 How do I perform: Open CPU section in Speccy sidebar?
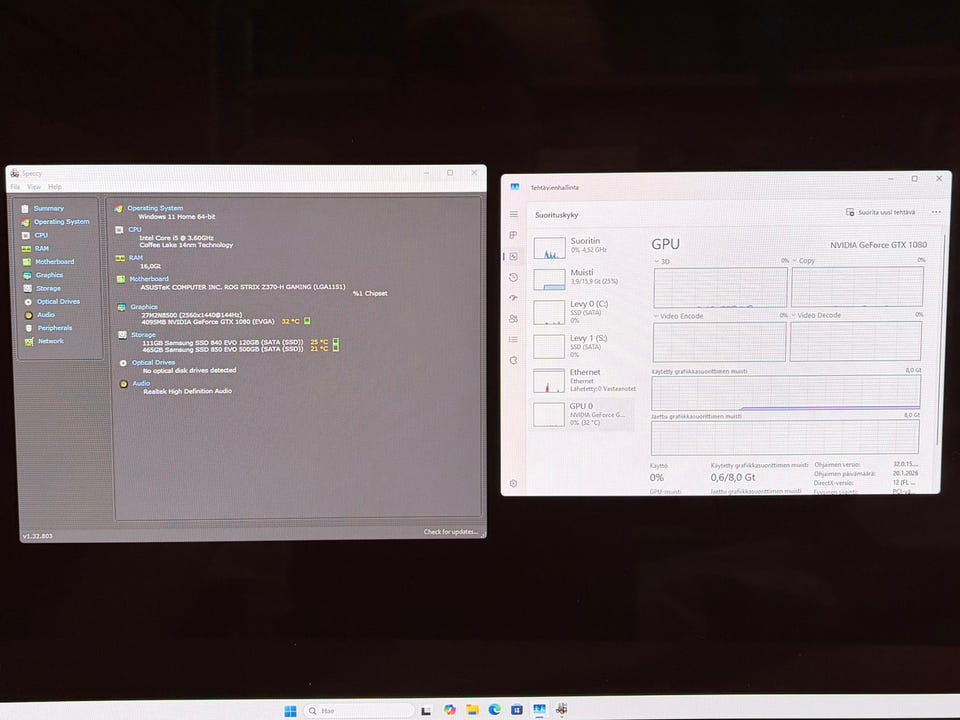coord(41,235)
